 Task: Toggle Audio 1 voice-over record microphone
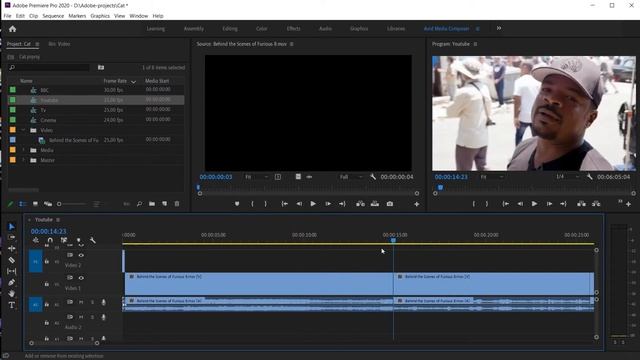coord(103,302)
